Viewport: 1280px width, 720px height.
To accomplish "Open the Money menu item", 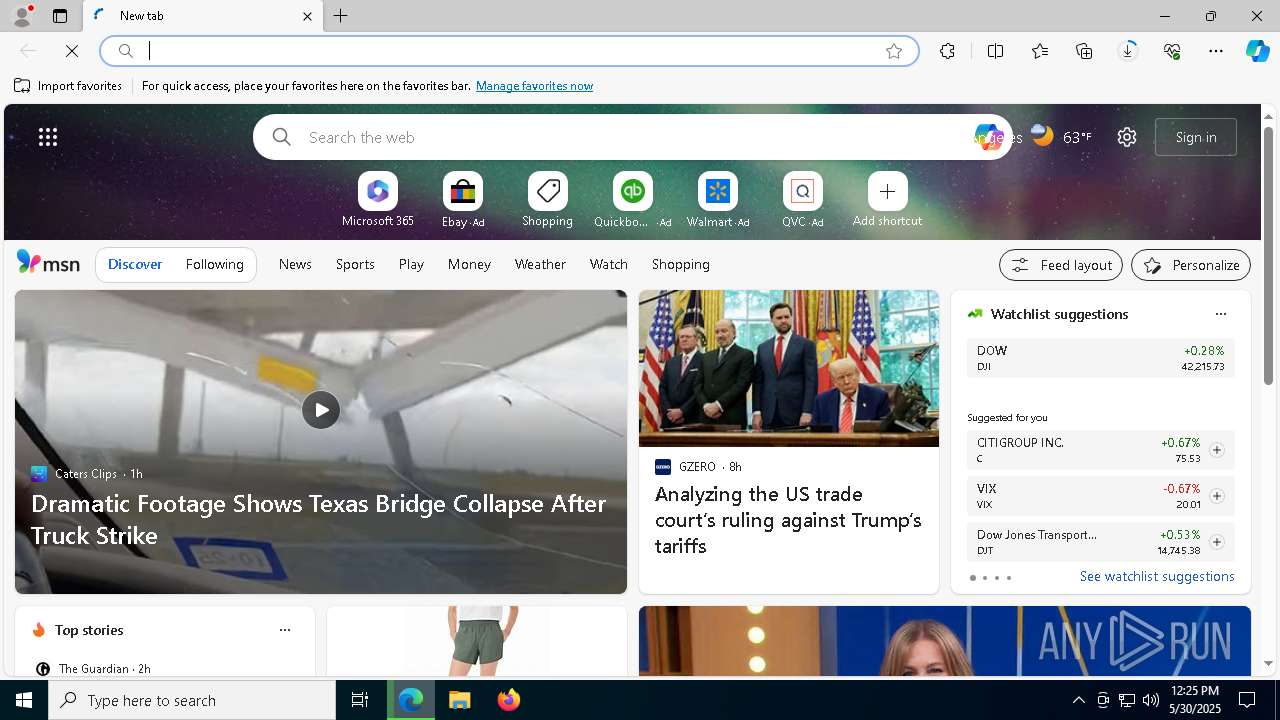I will (x=469, y=264).
